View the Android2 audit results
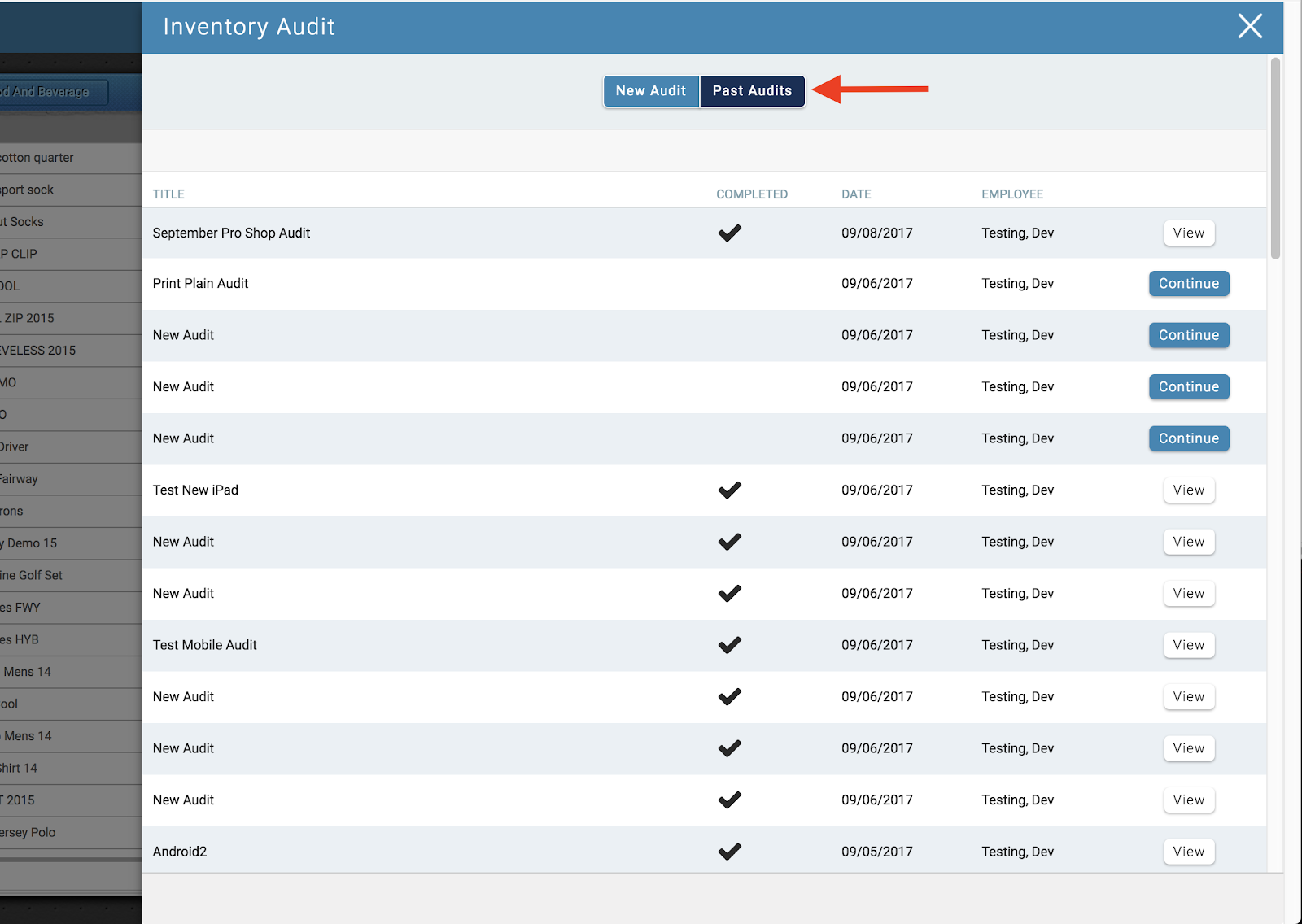The height and width of the screenshot is (924, 1302). point(1188,851)
